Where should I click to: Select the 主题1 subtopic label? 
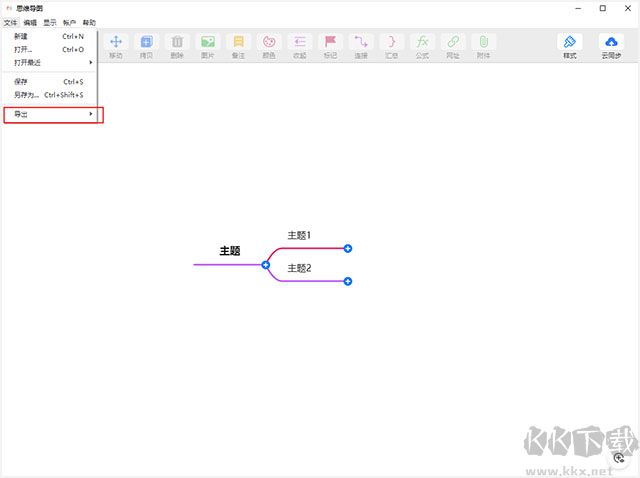tap(299, 235)
